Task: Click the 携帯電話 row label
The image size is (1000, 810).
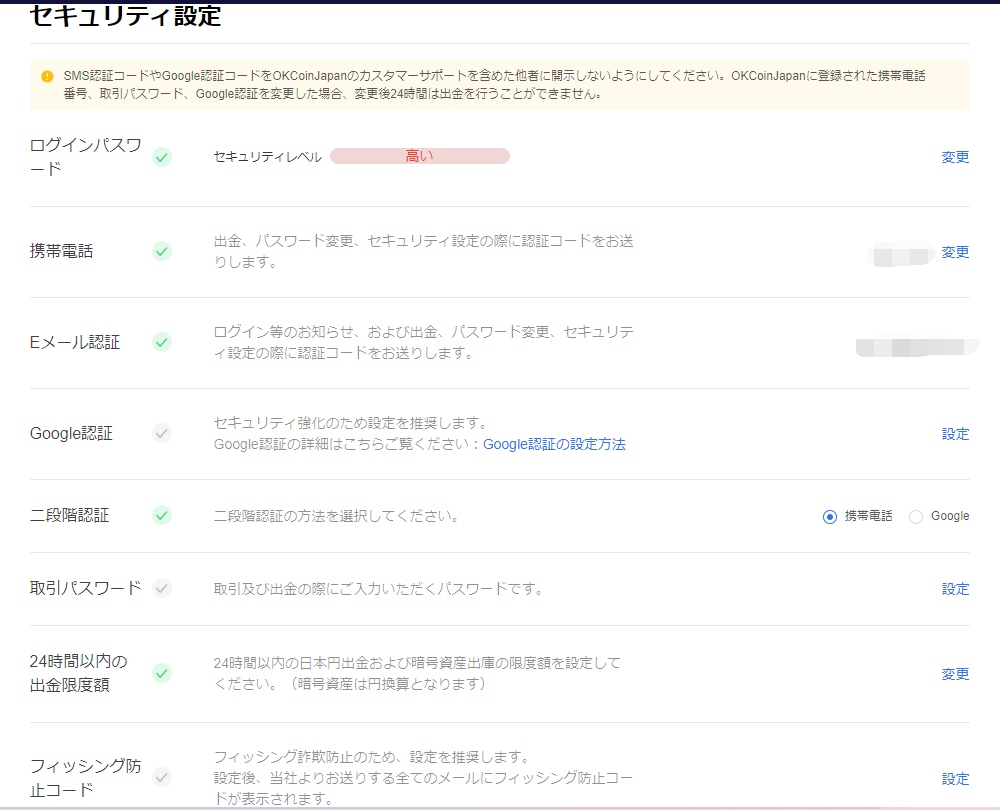Action: coord(61,251)
